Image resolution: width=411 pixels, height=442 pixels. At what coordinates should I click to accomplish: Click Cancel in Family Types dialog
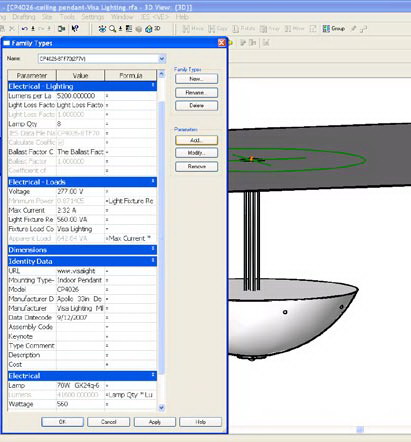pos(108,422)
